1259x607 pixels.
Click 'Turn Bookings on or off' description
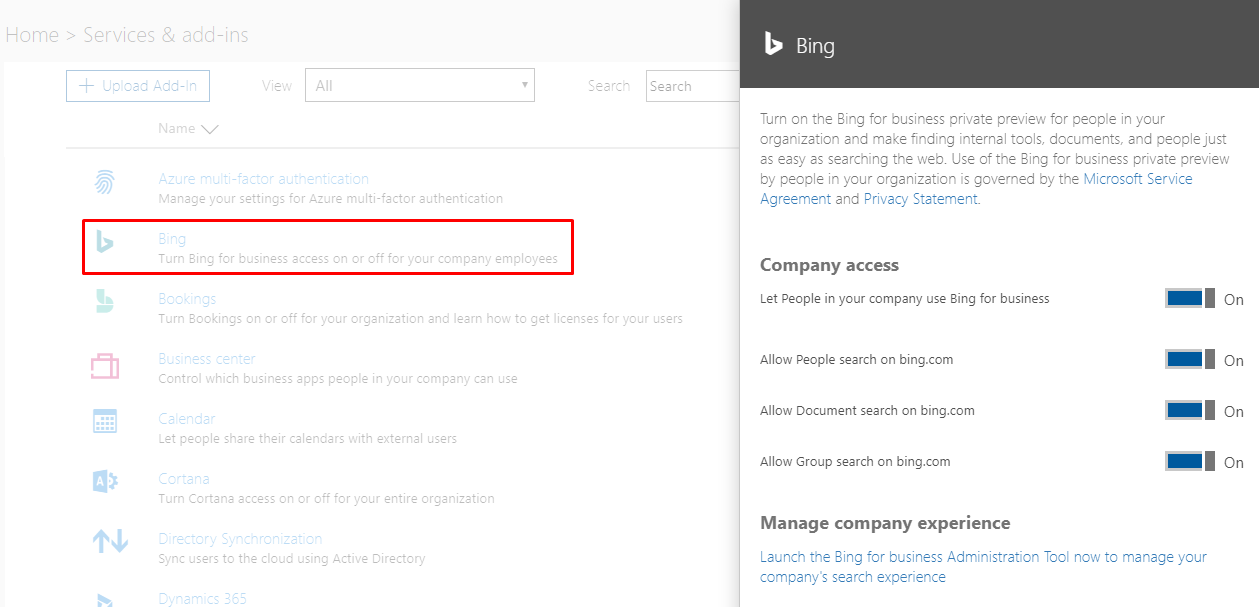[420, 319]
